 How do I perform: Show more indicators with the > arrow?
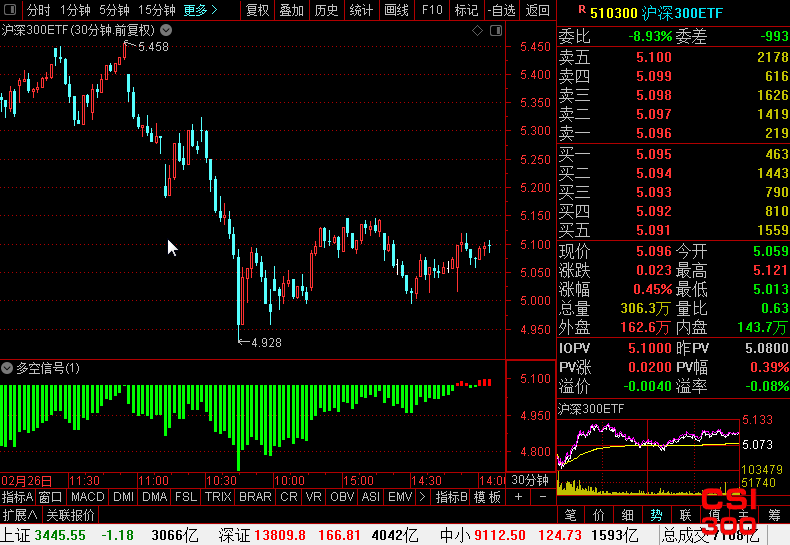coord(422,497)
